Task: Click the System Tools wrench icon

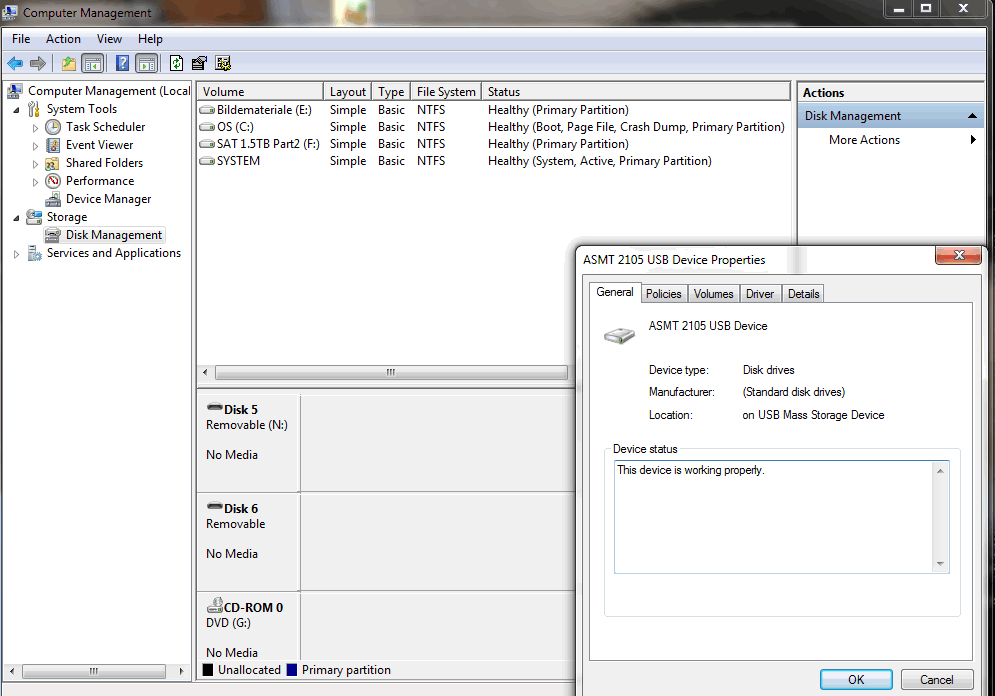Action: coord(34,109)
